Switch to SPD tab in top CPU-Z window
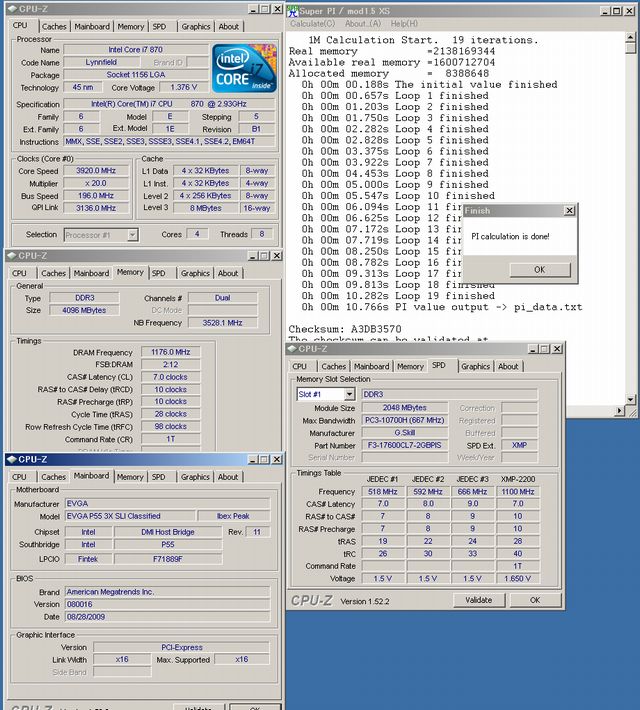Viewport: 640px width, 710px height. pyautogui.click(x=159, y=27)
